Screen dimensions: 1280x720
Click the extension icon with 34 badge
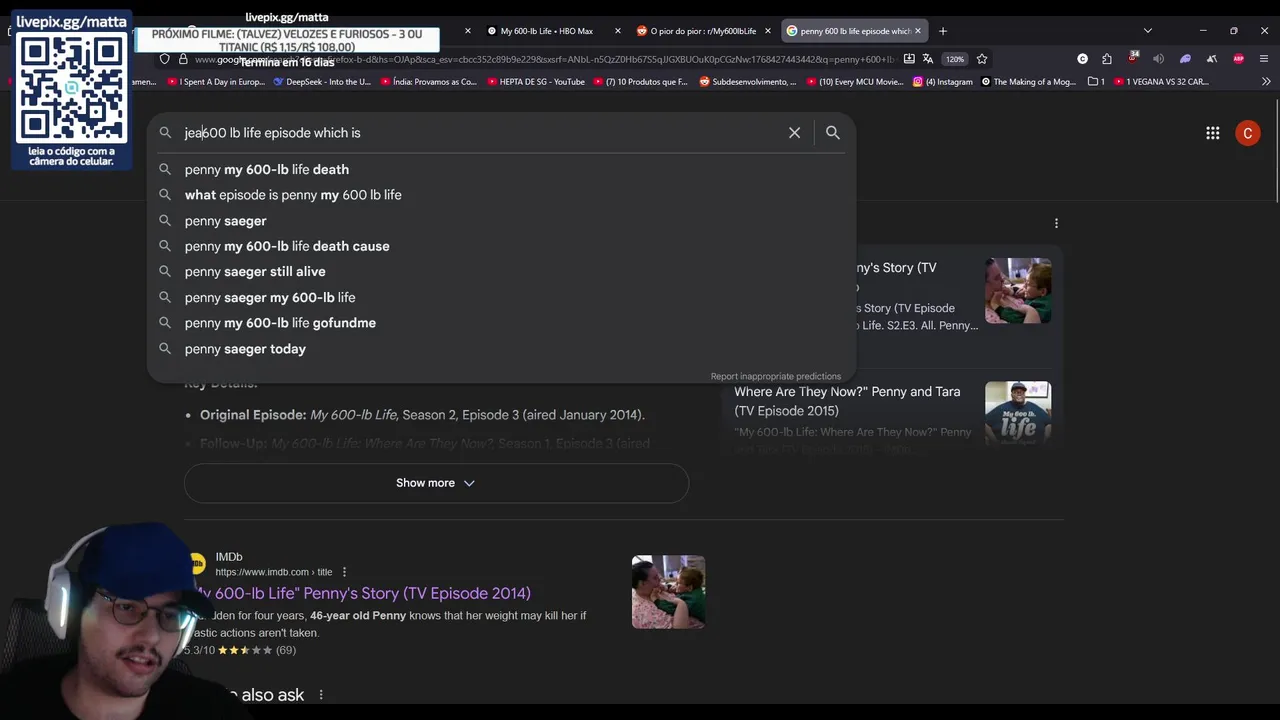click(x=1133, y=58)
